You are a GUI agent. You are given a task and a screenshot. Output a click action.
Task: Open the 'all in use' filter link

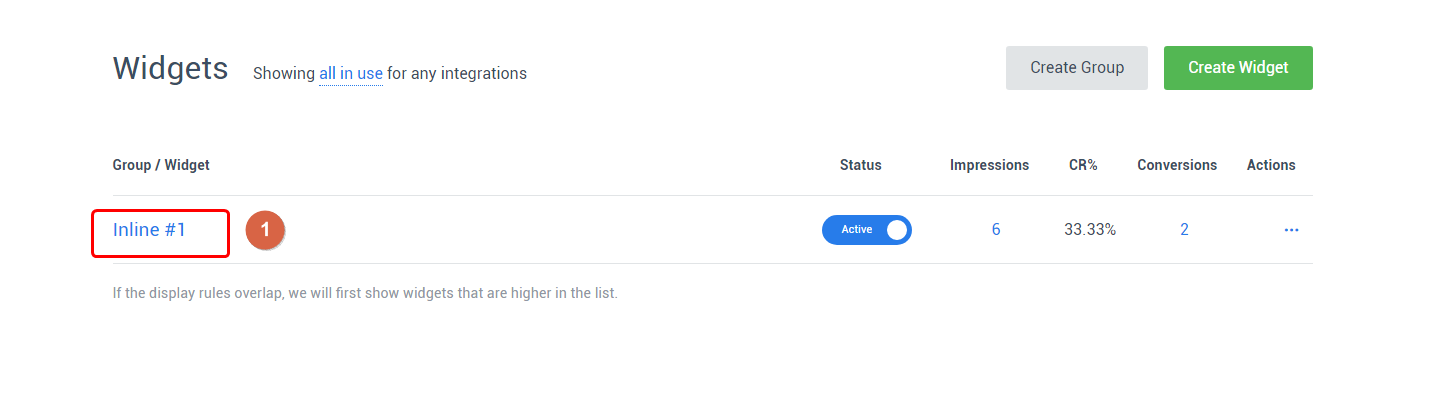pyautogui.click(x=350, y=73)
